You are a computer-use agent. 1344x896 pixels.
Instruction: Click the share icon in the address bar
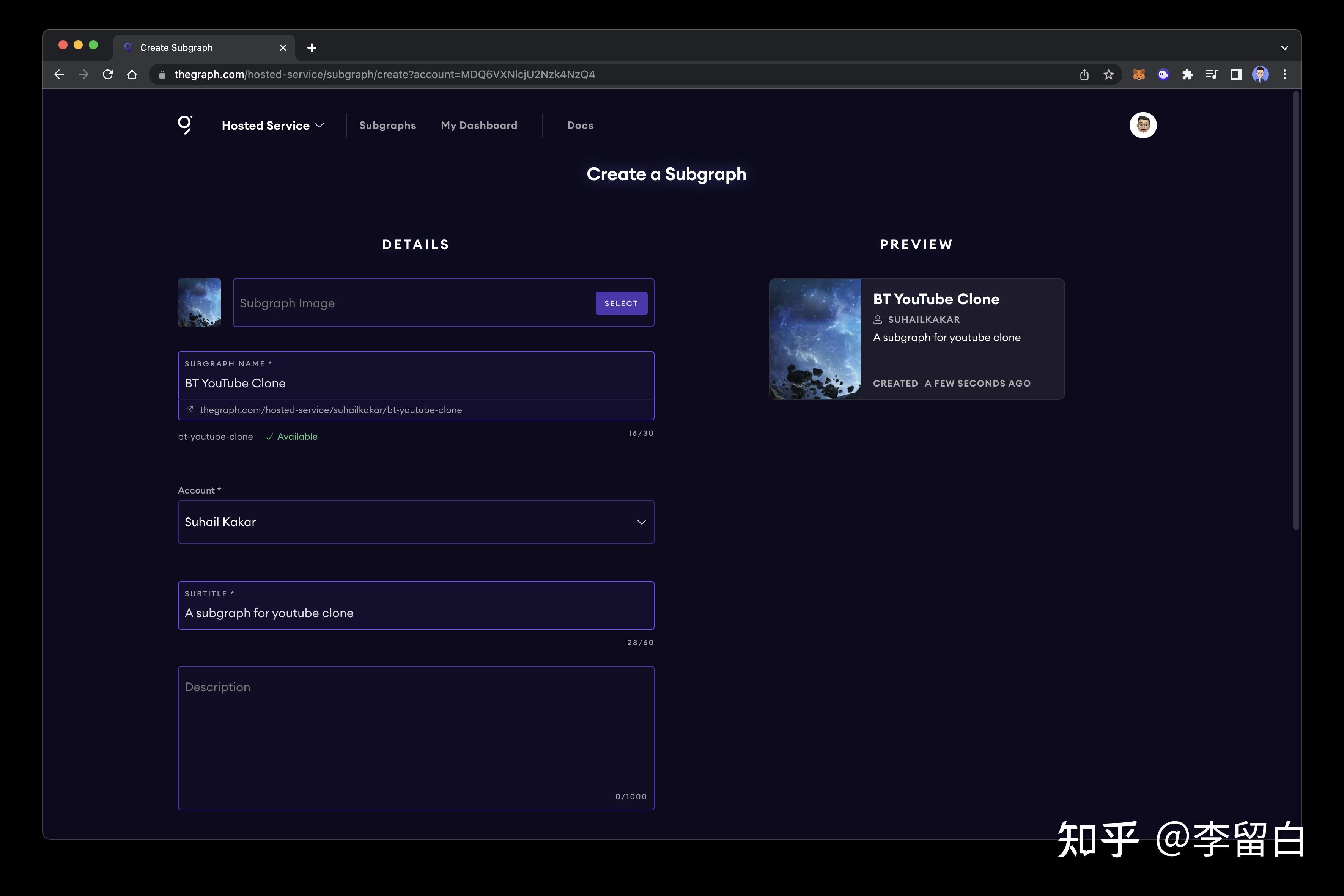click(1084, 74)
